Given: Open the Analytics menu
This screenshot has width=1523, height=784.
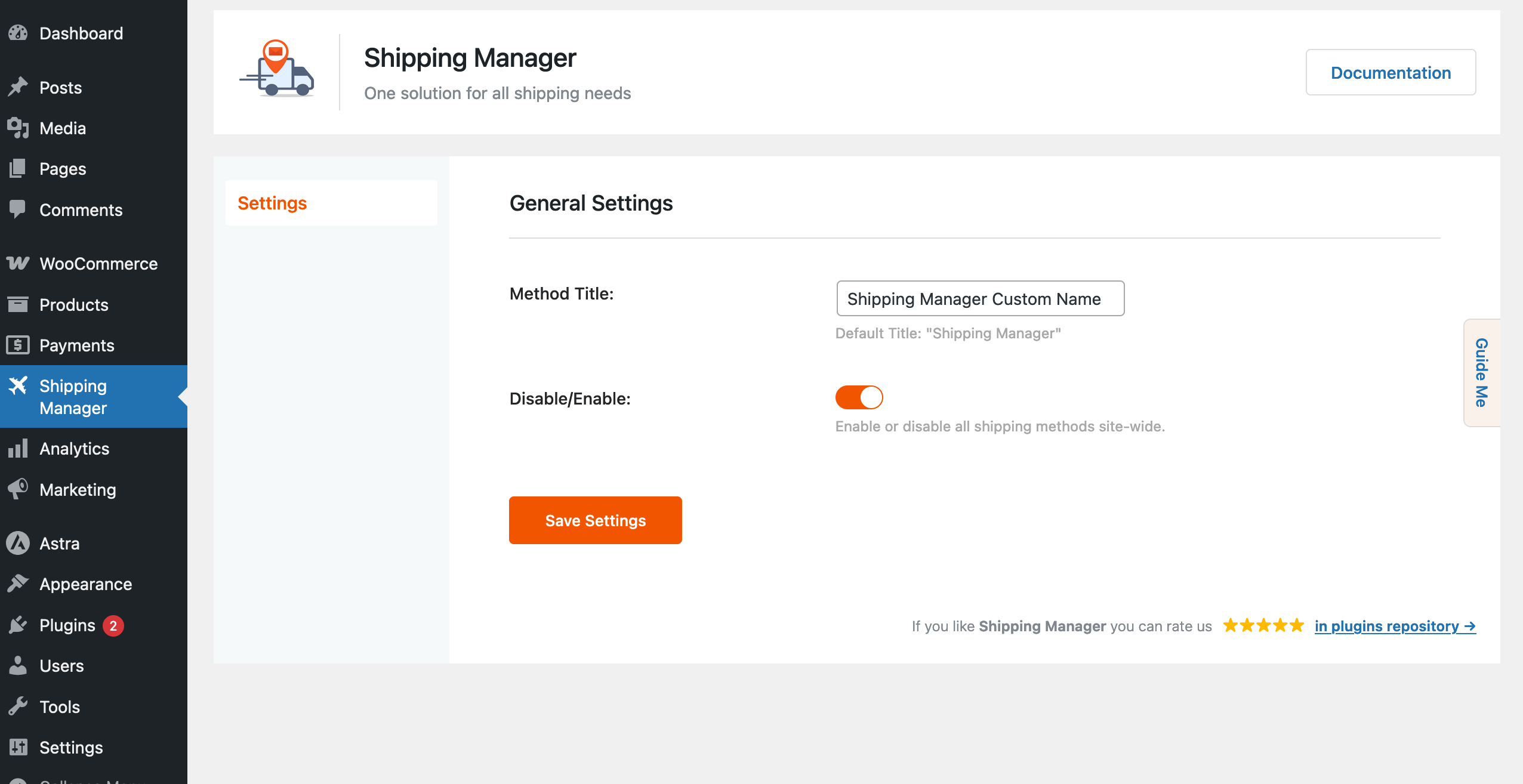Looking at the screenshot, I should tap(94, 449).
